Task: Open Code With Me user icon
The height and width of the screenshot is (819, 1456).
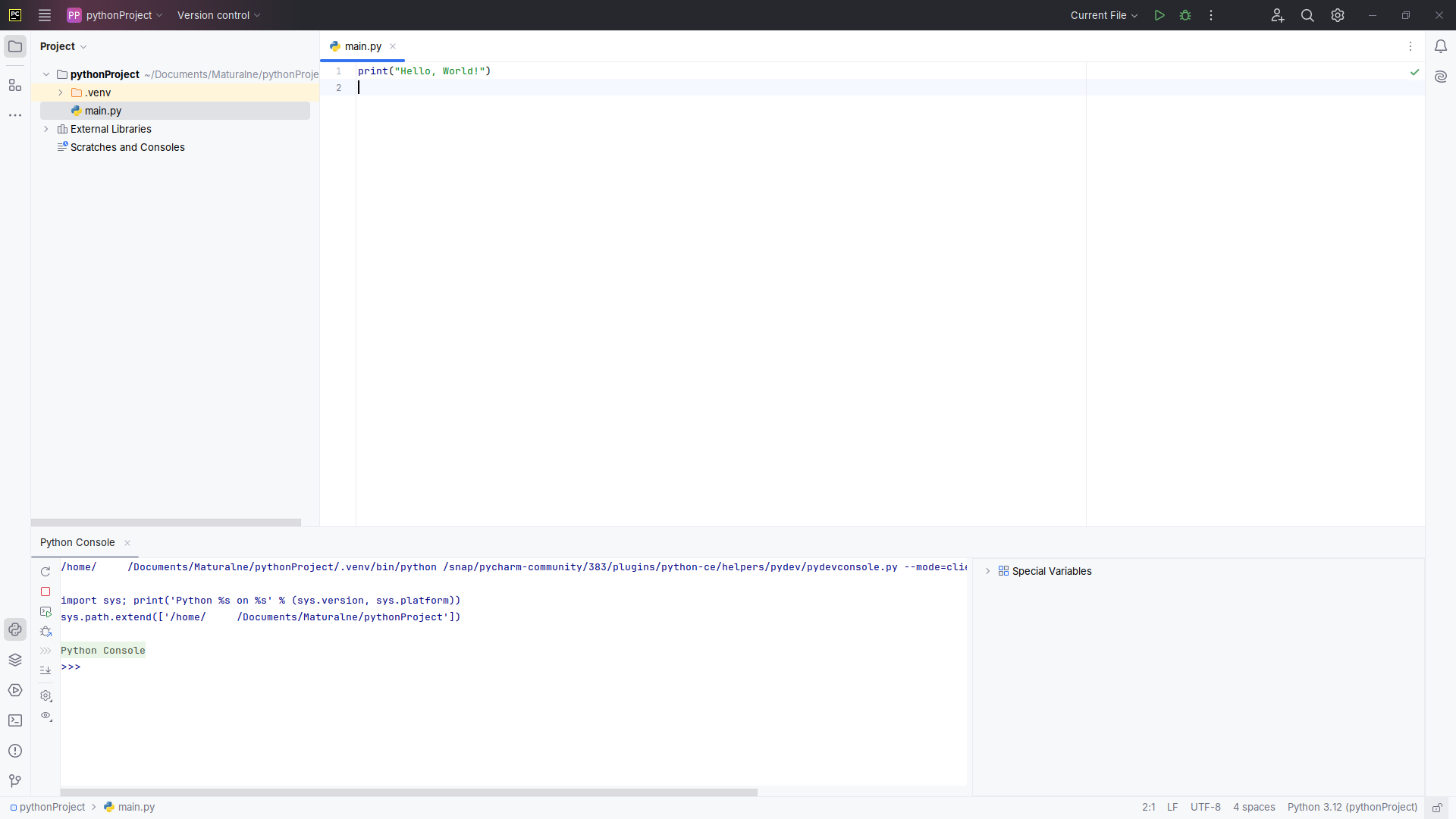Action: 1278,15
